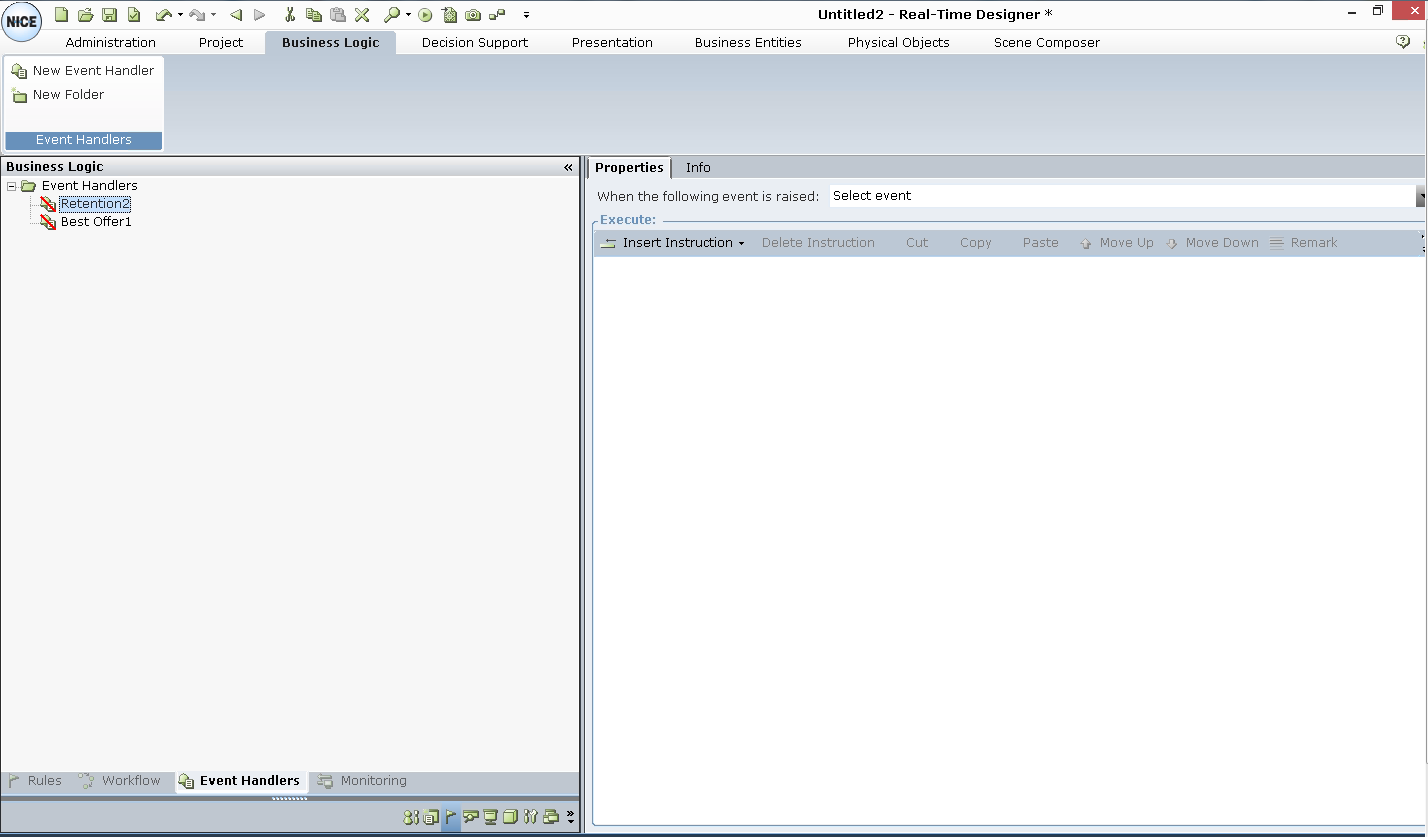Viewport: 1428px width, 837px height.
Task: Select the Best Offer1 event handler
Action: [x=96, y=222]
